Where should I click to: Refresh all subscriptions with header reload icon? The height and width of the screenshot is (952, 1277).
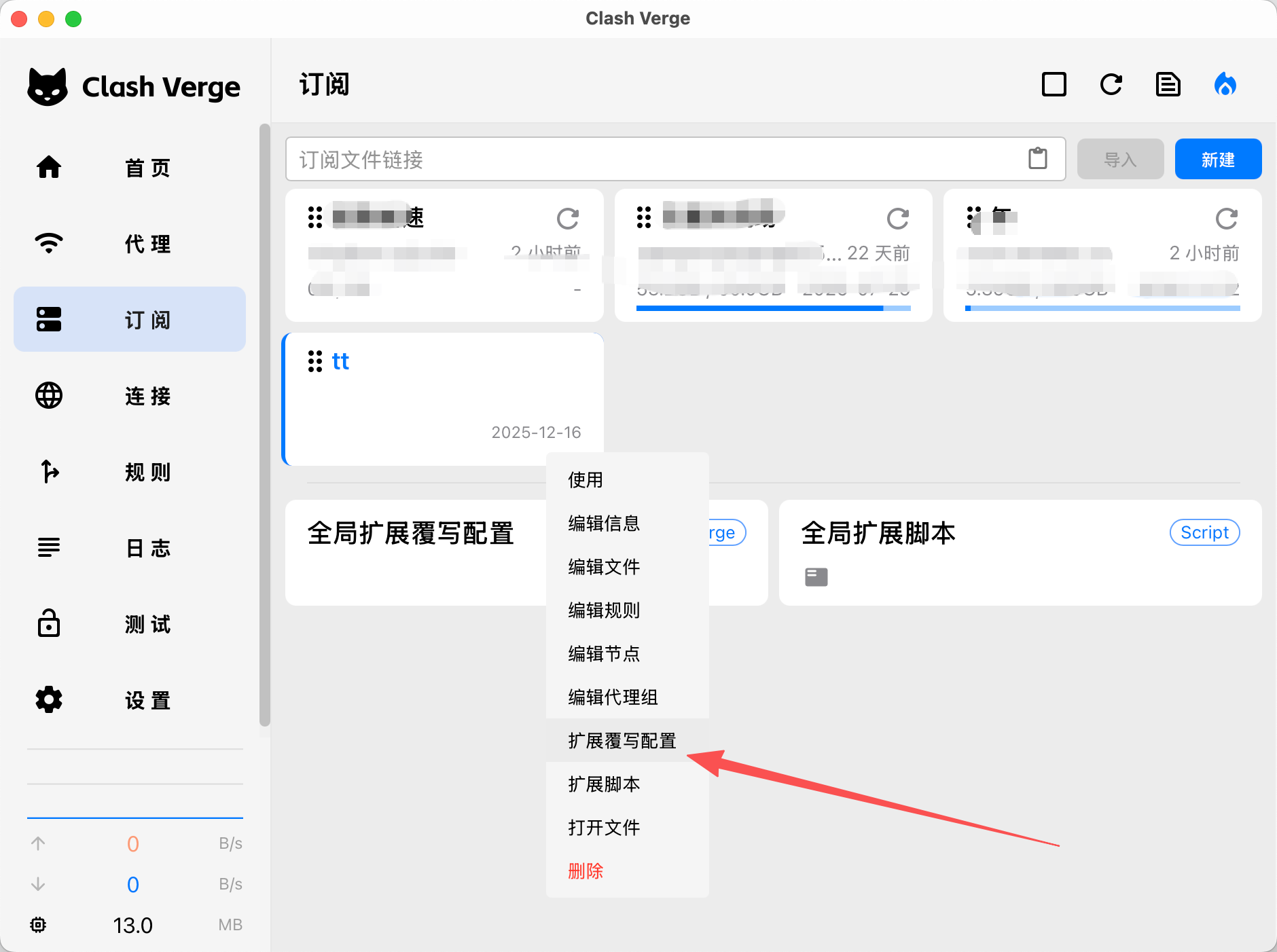[x=1111, y=85]
